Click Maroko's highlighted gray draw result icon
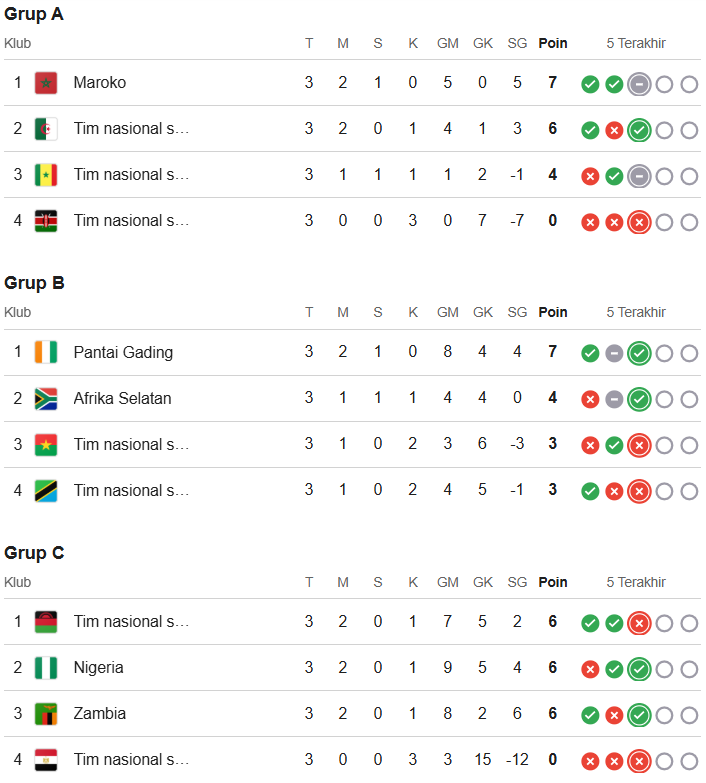This screenshot has width=706, height=783. 639,84
